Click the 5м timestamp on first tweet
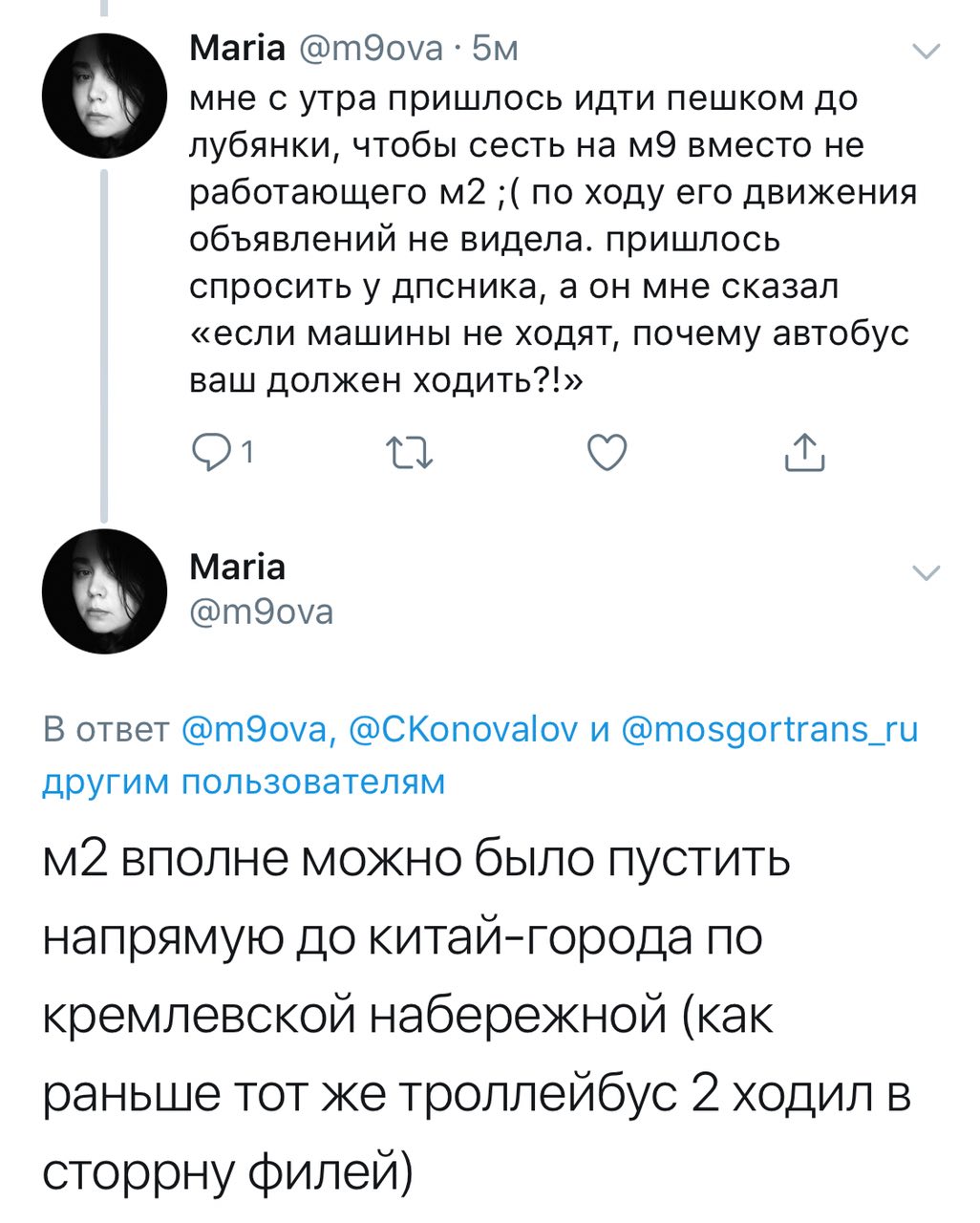 [x=495, y=48]
